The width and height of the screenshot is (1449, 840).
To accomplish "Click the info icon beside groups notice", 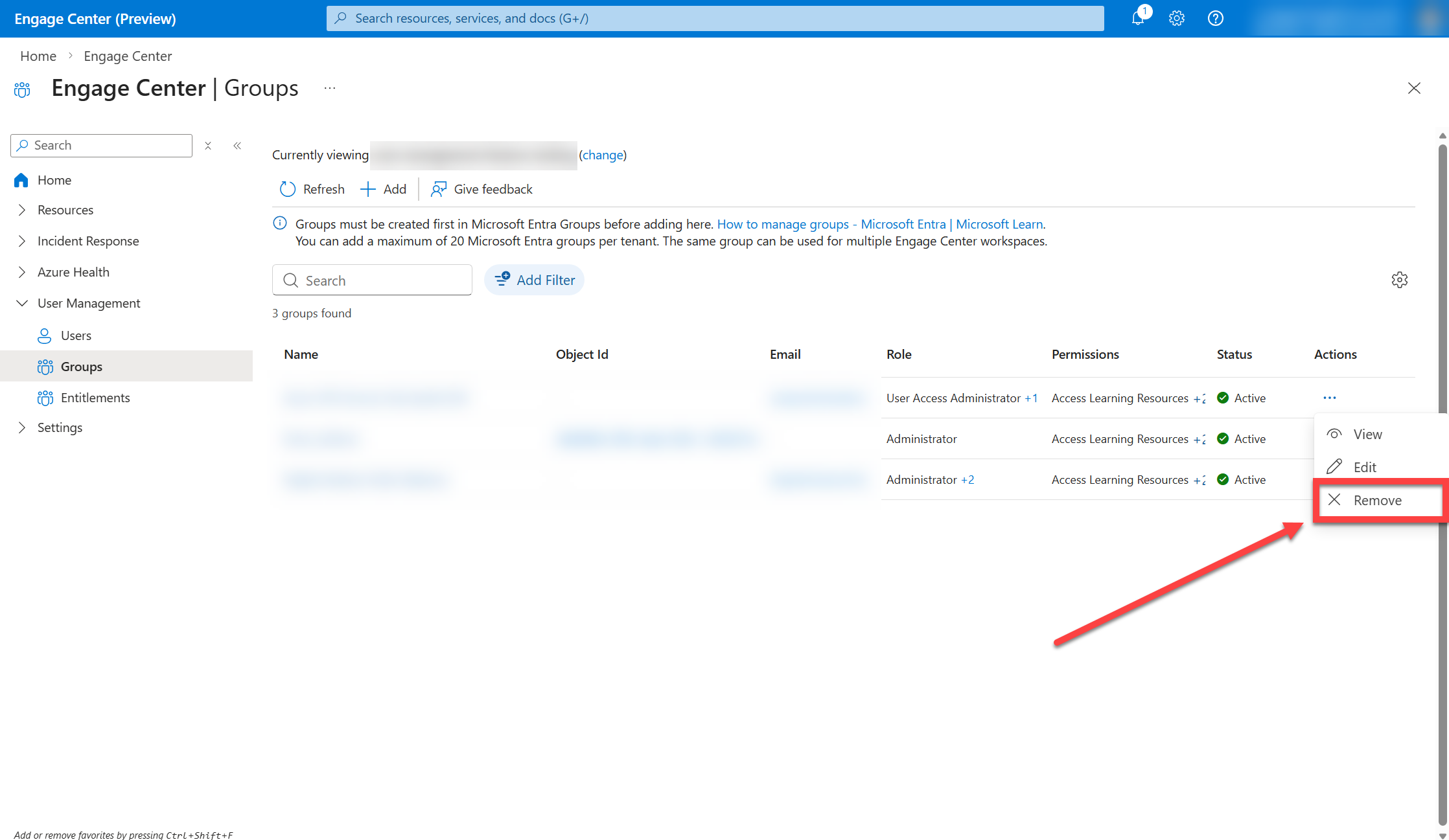I will point(280,223).
